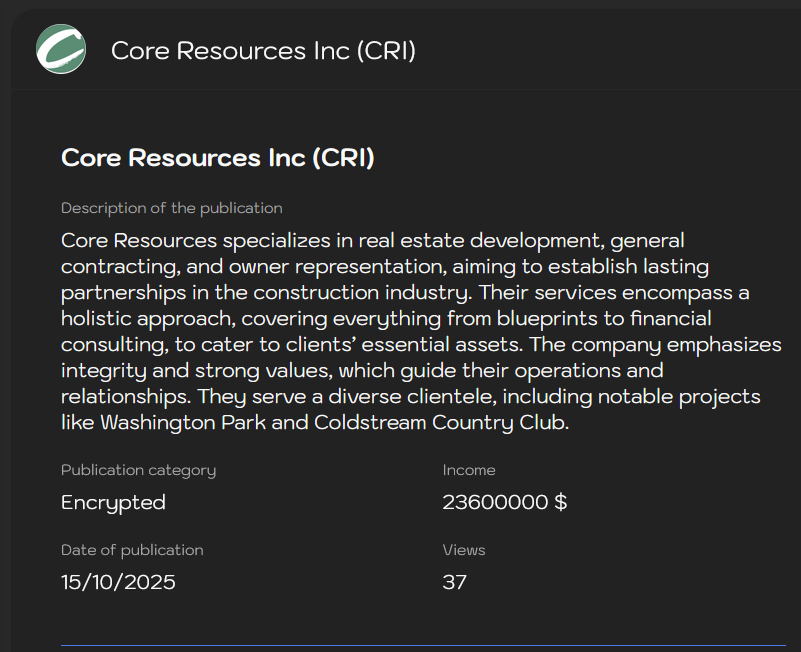801x652 pixels.
Task: Click the 'Description of the publication' label
Action: click(171, 208)
